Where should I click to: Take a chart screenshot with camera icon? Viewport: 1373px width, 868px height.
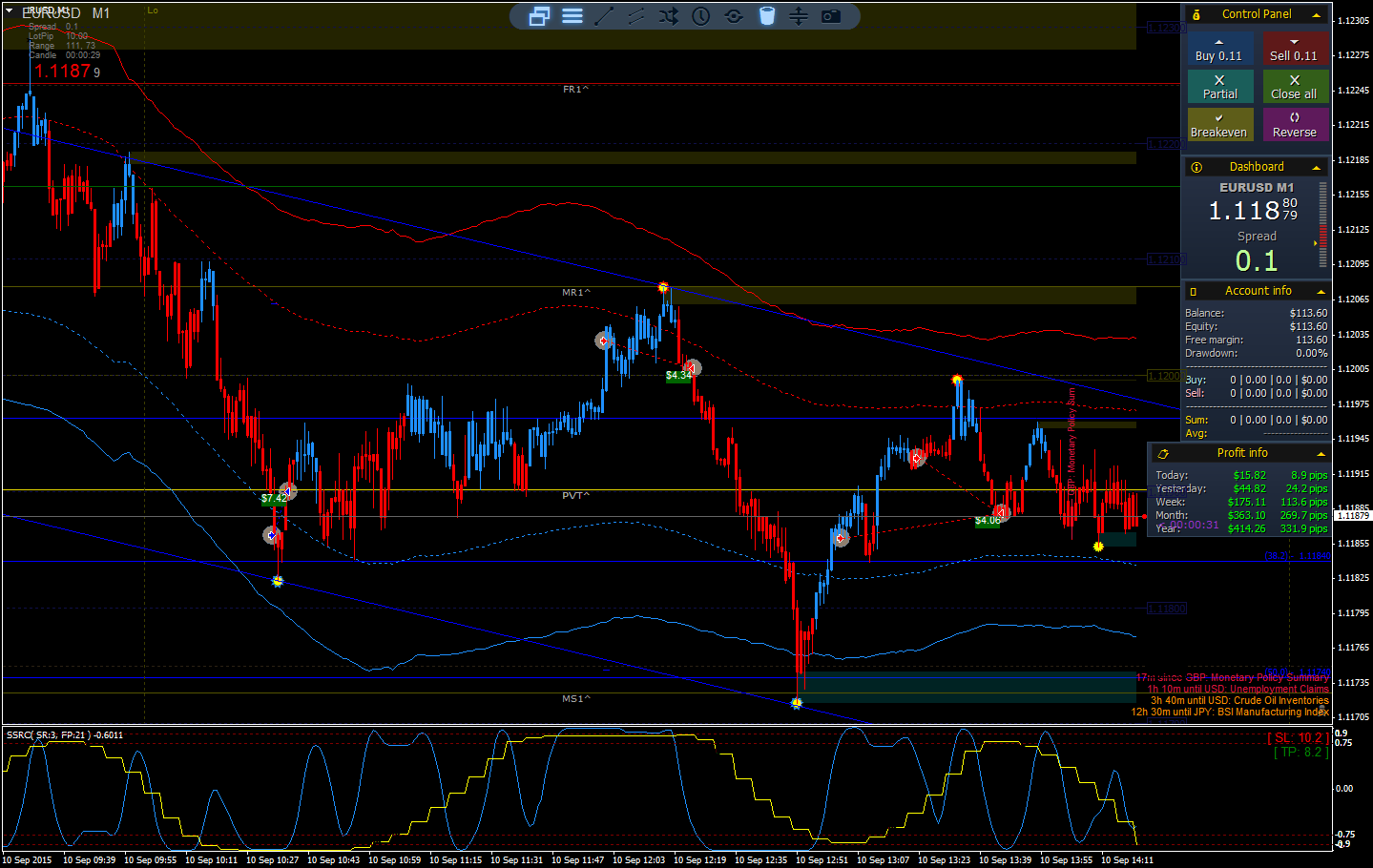[831, 16]
